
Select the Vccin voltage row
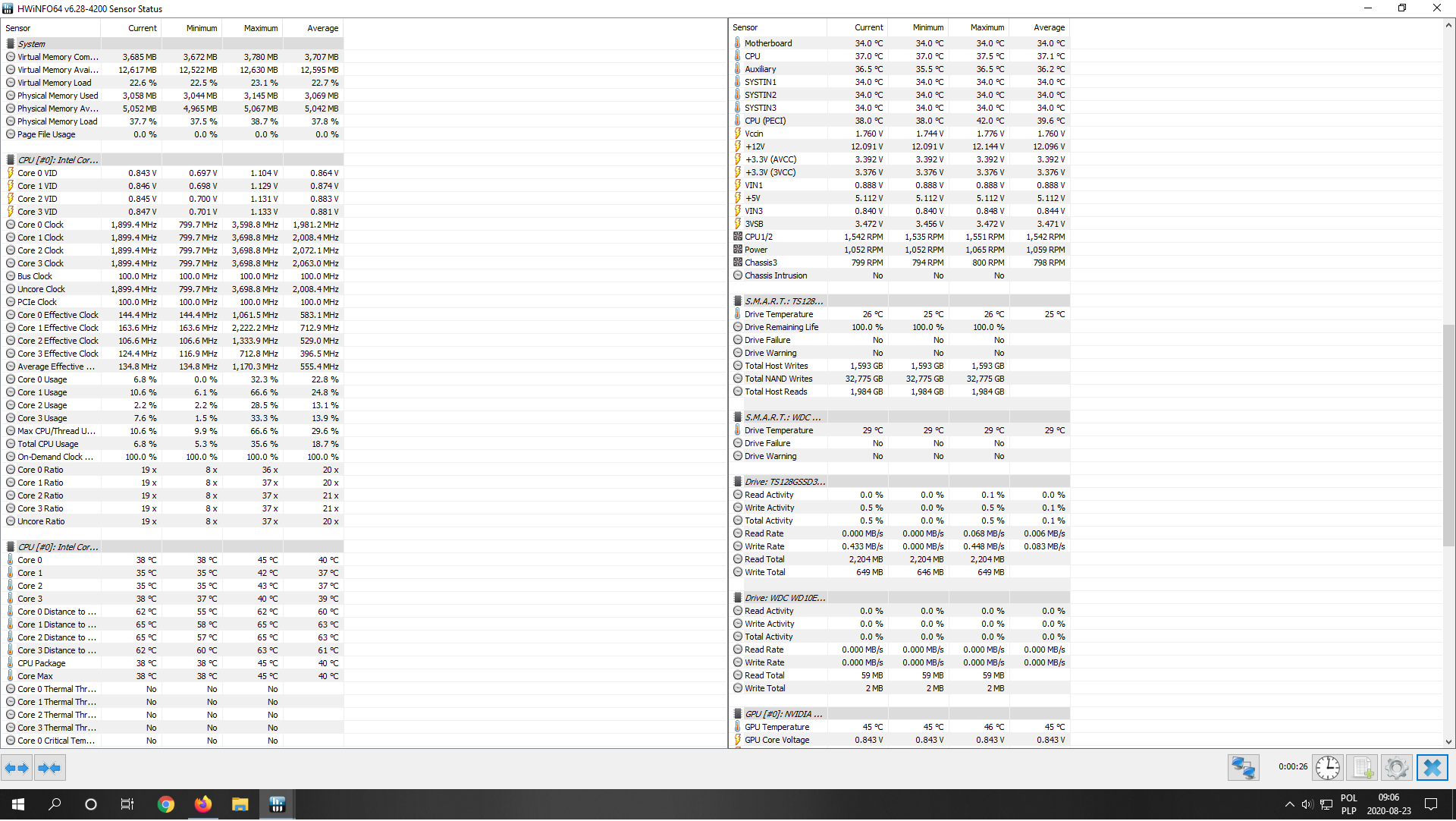pyautogui.click(x=900, y=134)
